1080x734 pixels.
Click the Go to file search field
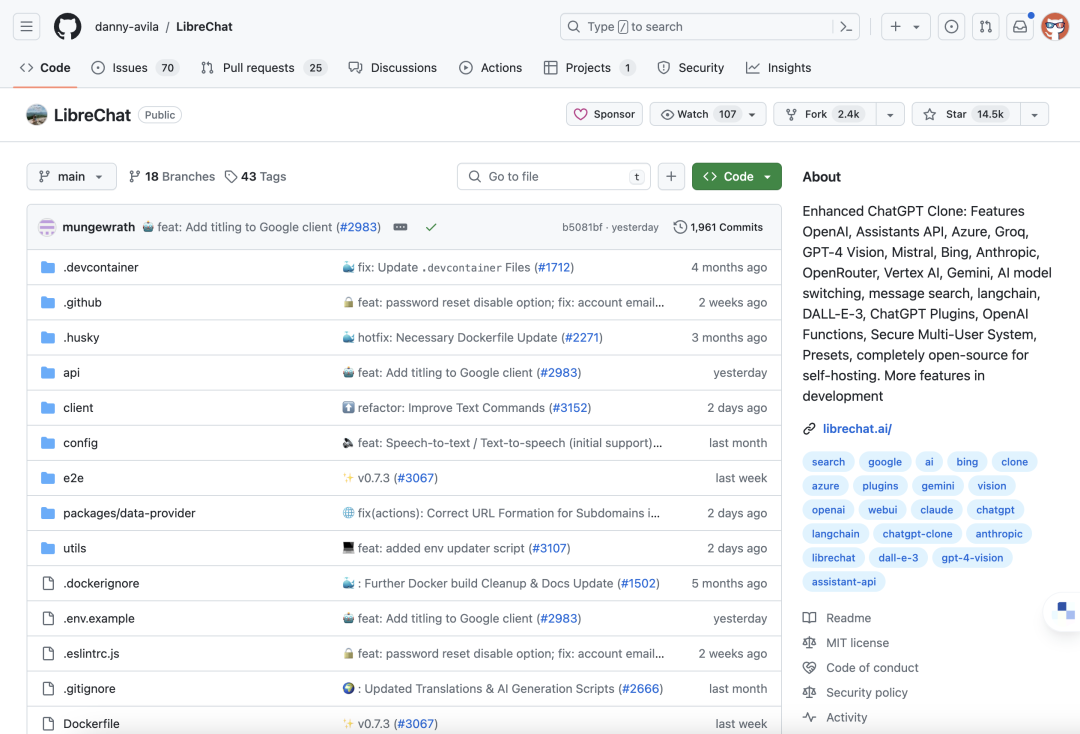(x=554, y=176)
